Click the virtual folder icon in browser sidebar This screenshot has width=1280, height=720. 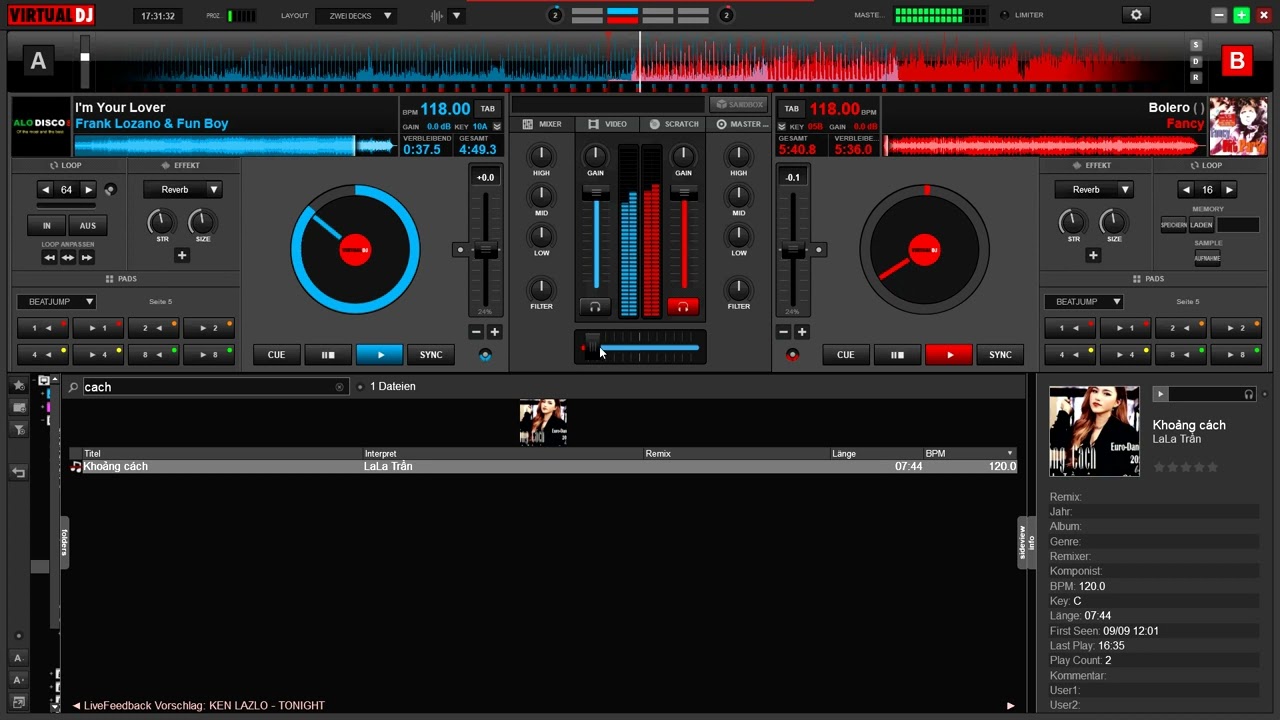point(19,408)
